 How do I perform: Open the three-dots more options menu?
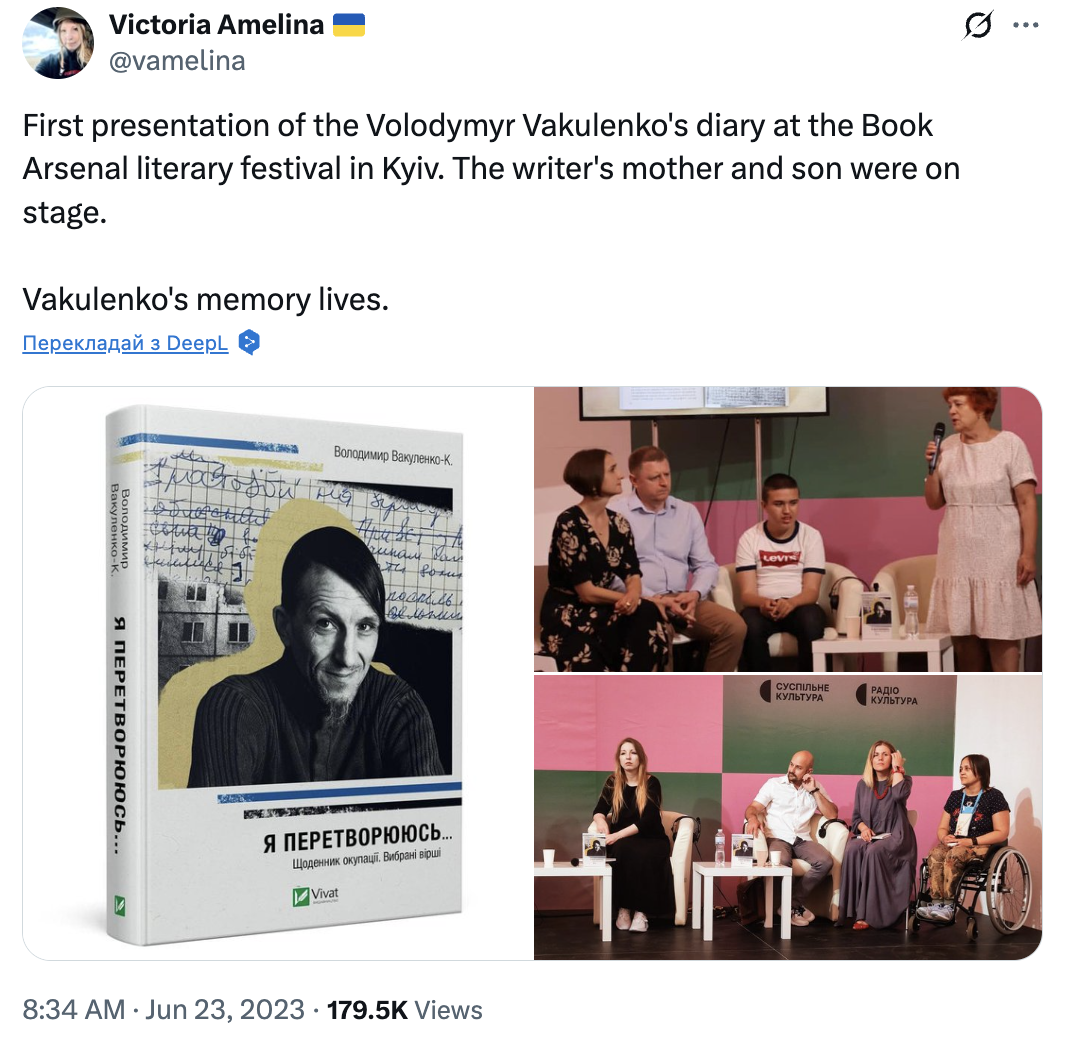1025,25
